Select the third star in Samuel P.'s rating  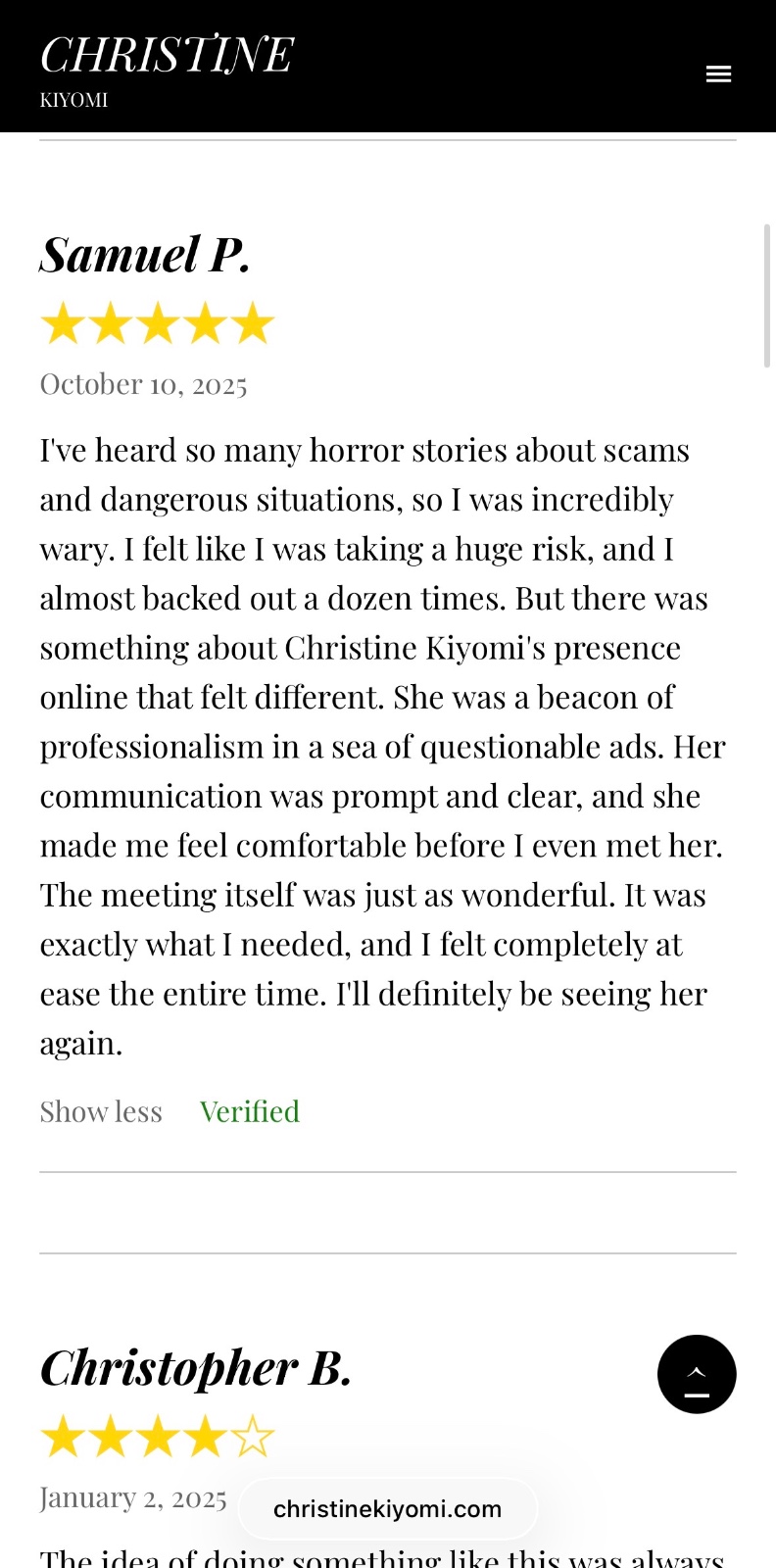[x=159, y=323]
